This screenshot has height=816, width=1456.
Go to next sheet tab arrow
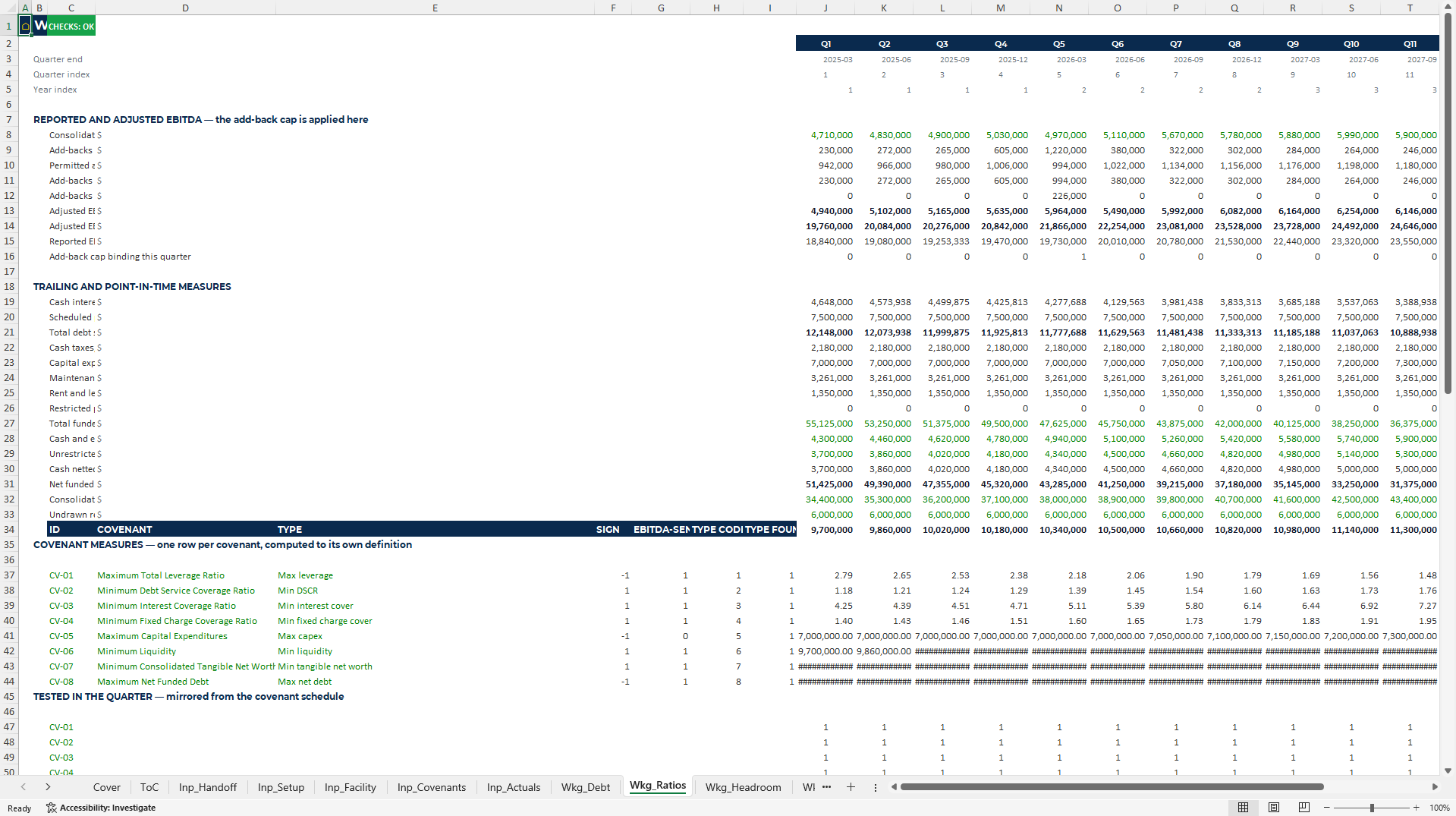point(48,787)
